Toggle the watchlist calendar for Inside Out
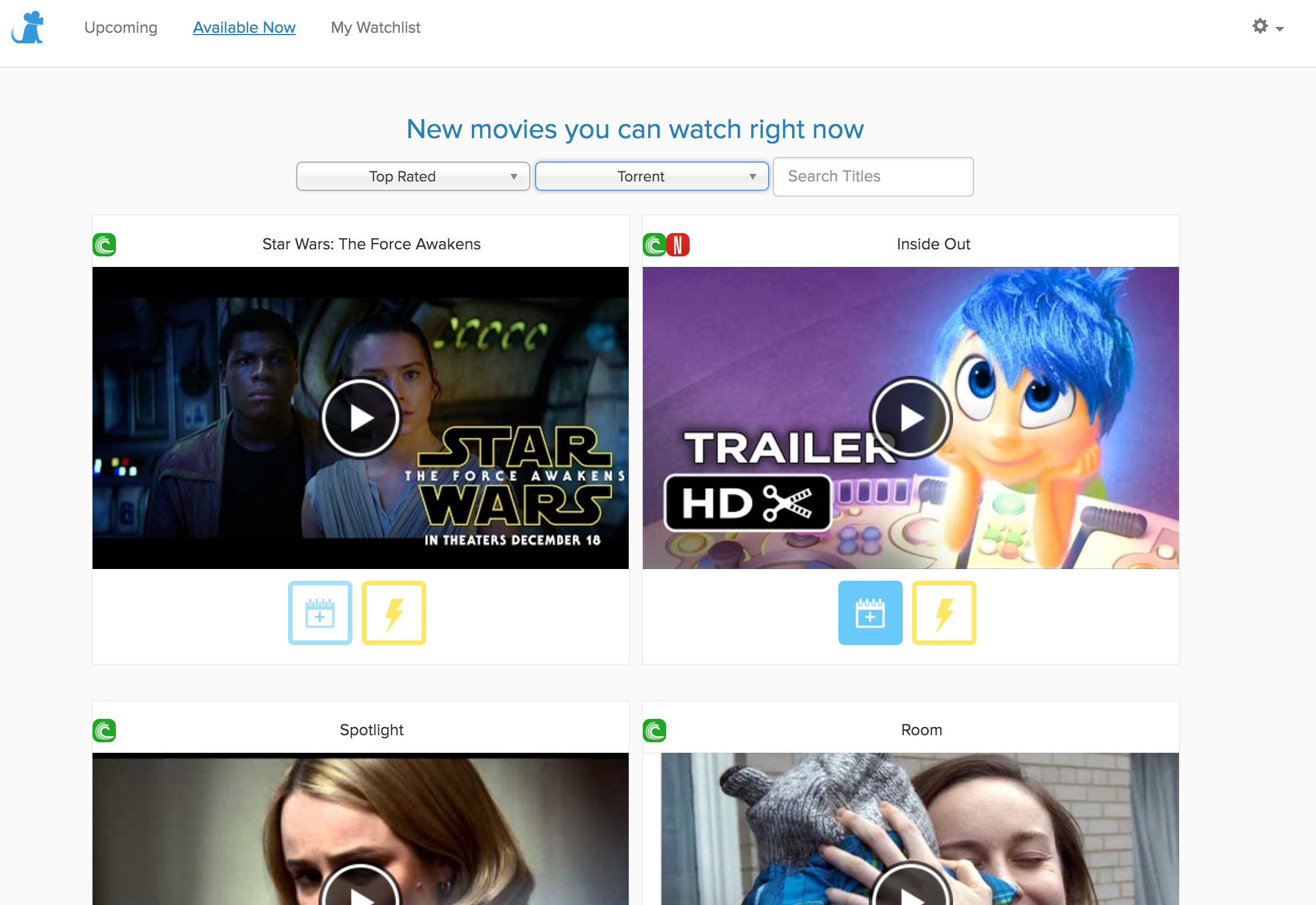This screenshot has height=905, width=1316. pos(870,613)
